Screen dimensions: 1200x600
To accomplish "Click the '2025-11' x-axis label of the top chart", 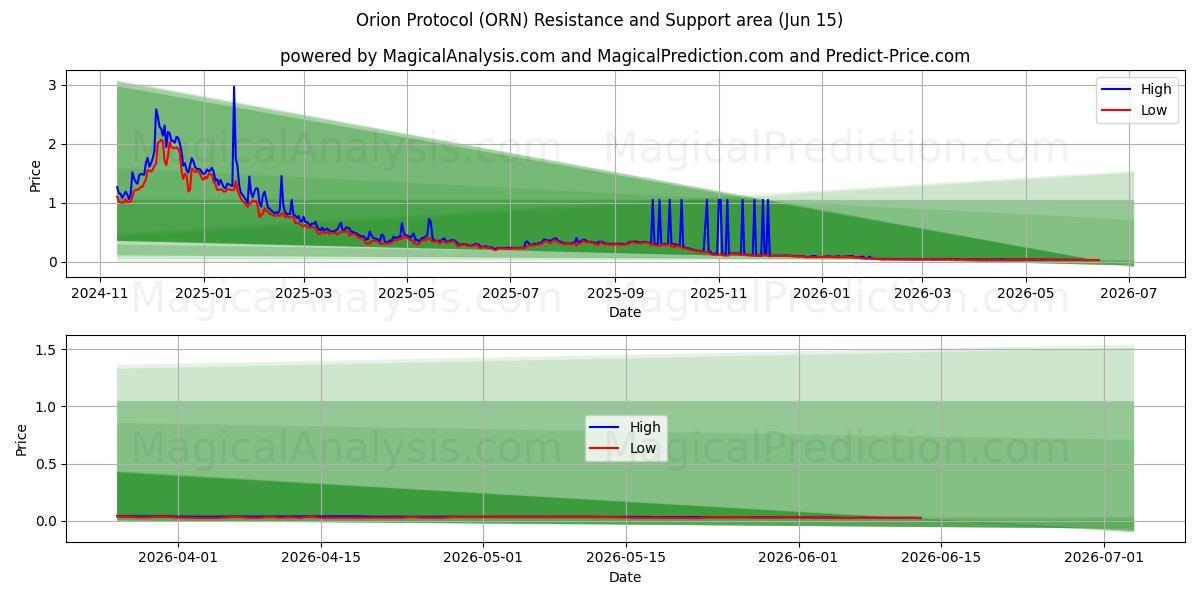I will pyautogui.click(x=717, y=294).
